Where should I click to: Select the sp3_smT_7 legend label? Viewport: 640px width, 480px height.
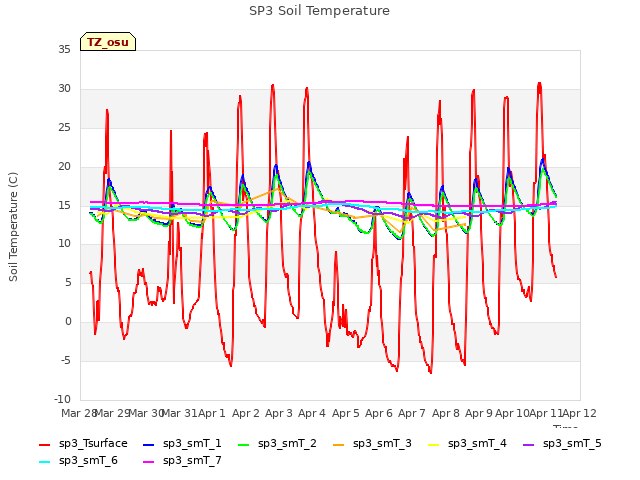click(192, 461)
